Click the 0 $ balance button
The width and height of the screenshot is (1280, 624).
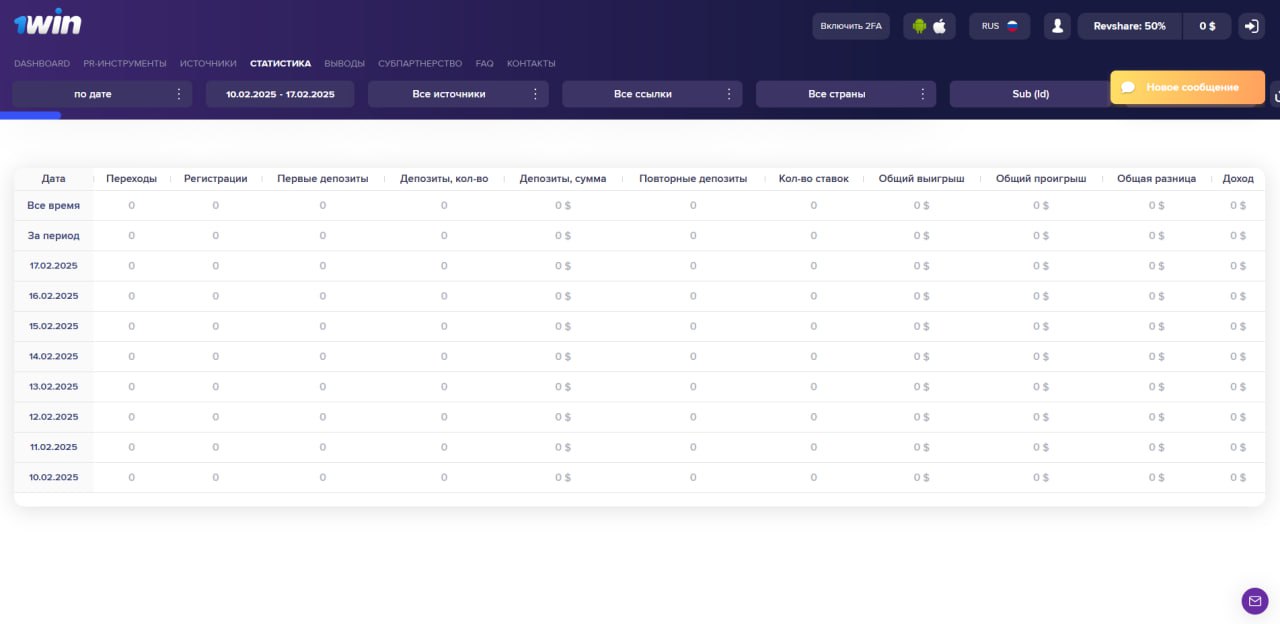(x=1207, y=26)
